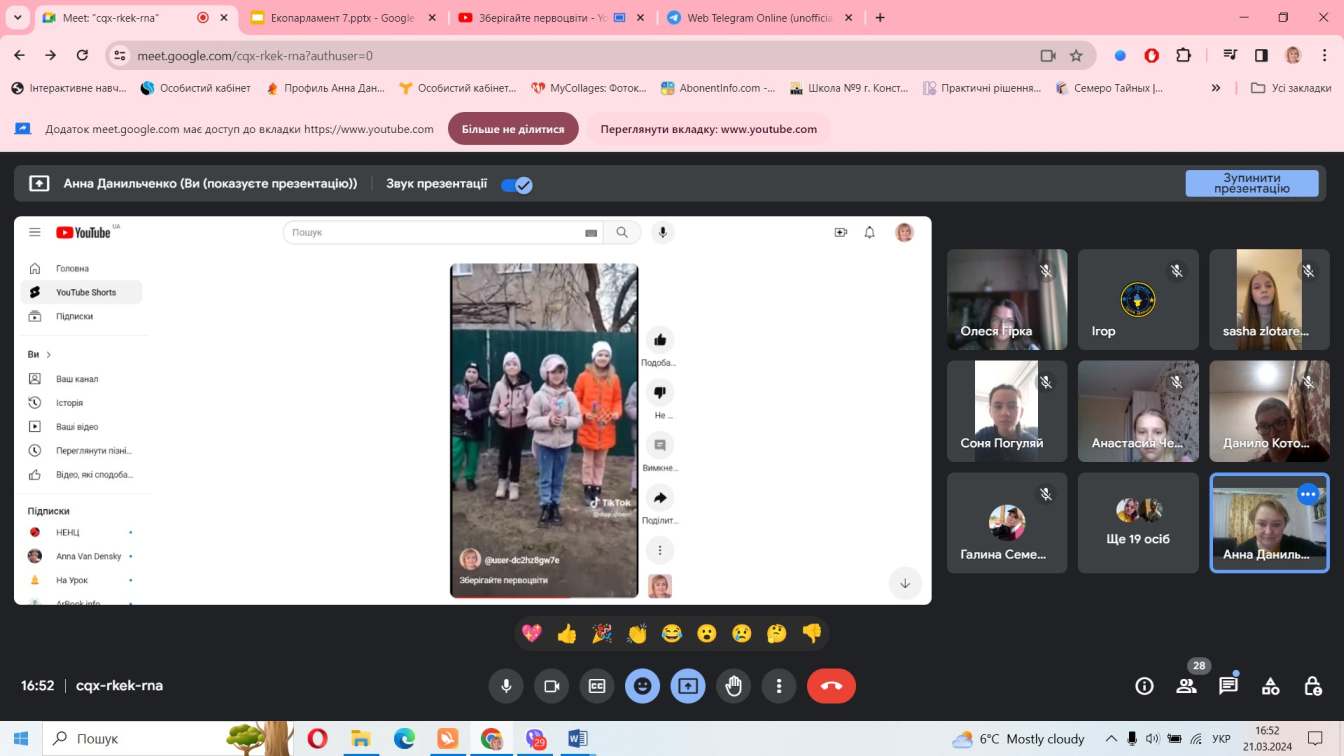
Task: Send the heart emoji reaction
Action: coord(532,633)
